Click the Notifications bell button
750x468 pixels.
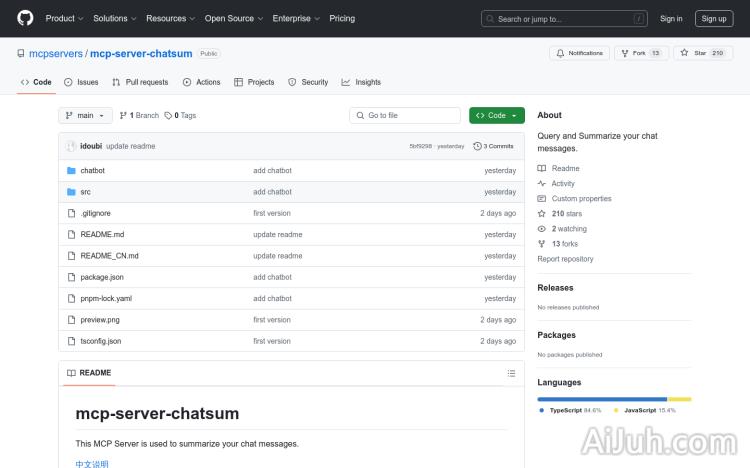tap(580, 53)
